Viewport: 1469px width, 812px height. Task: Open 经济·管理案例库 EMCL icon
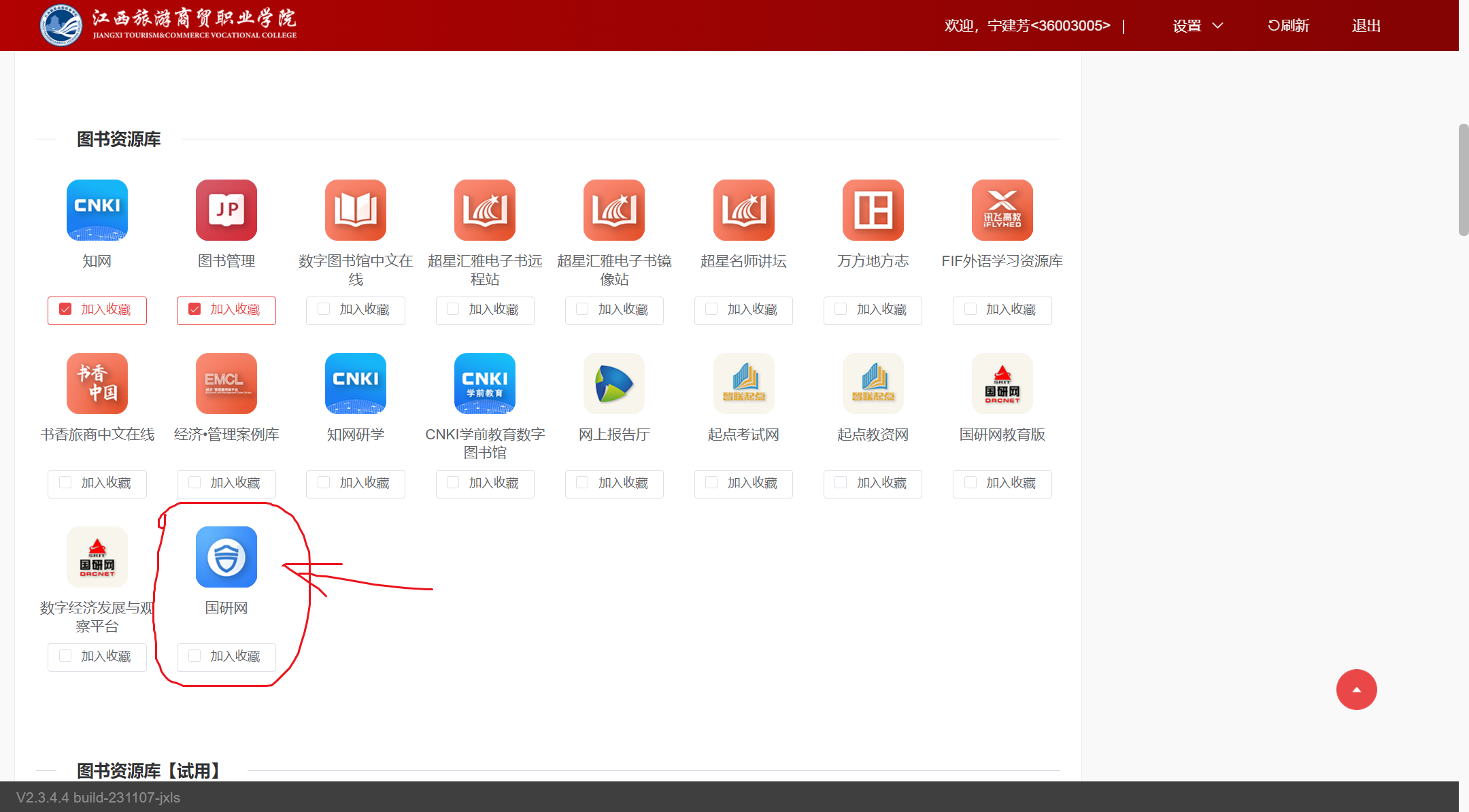coord(226,384)
